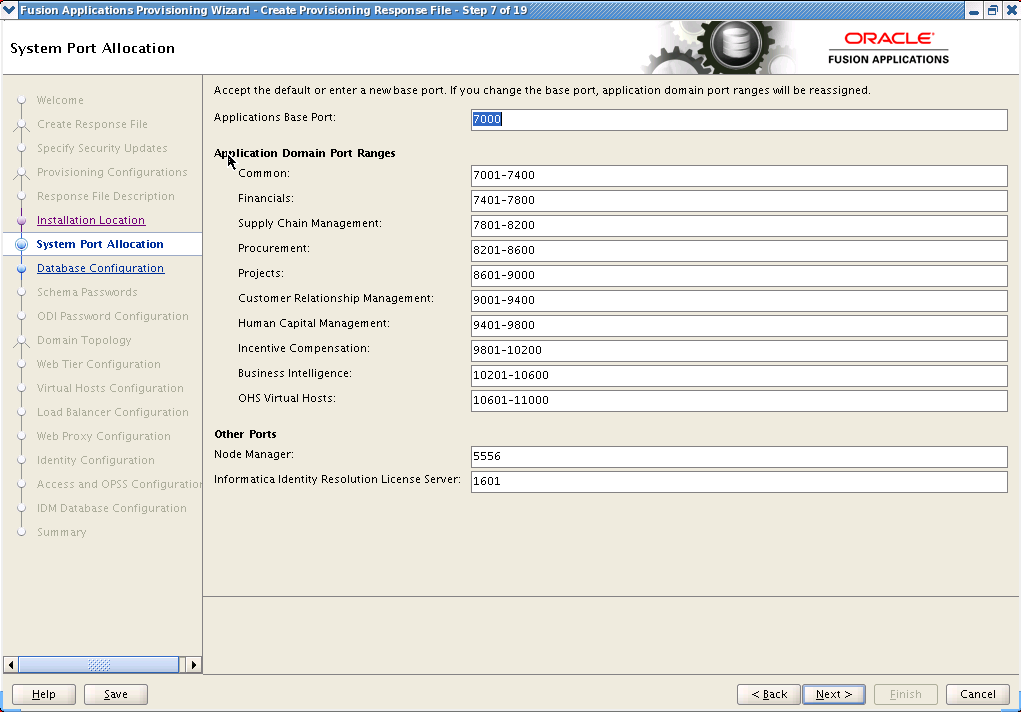
Task: Click the Schema Passwords step label
Action: (87, 292)
